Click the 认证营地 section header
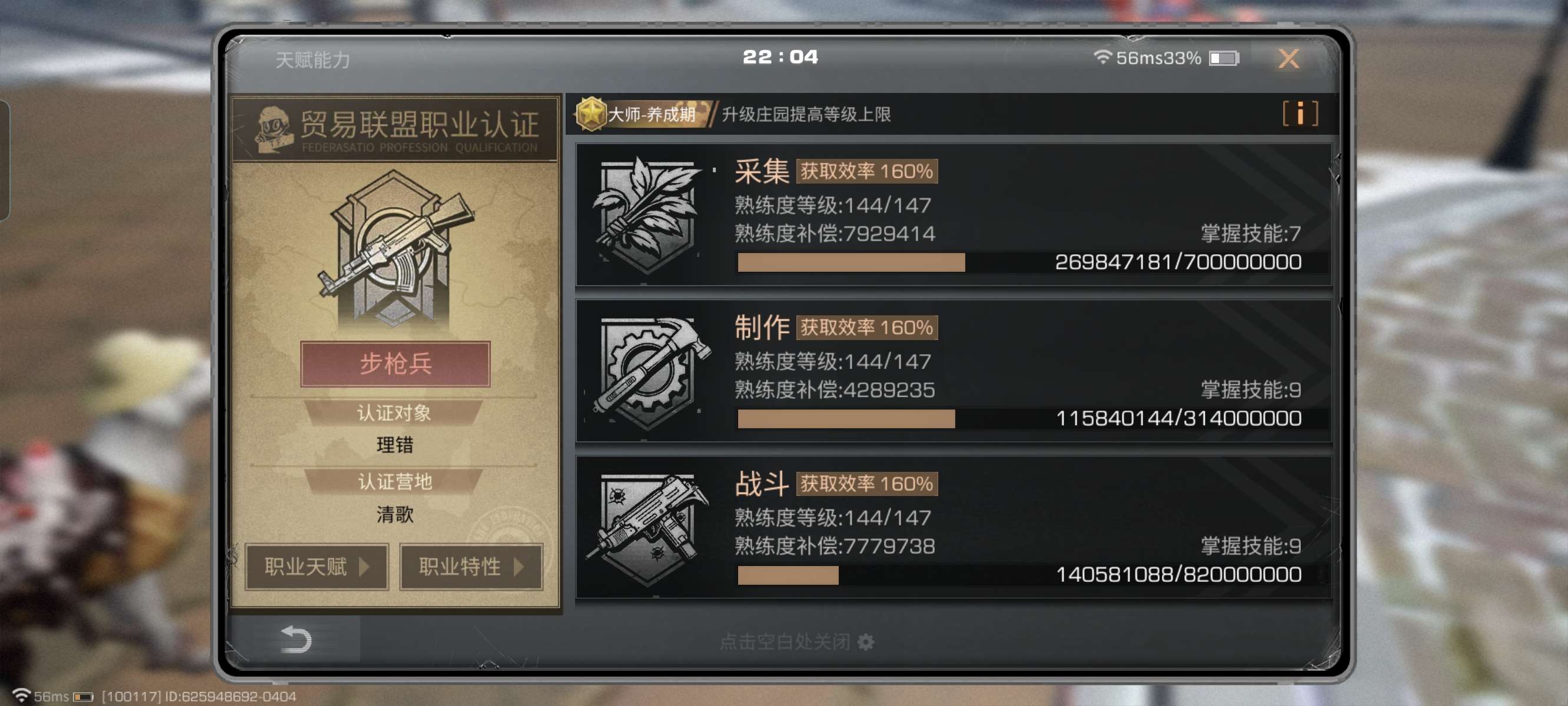This screenshot has width=1568, height=706. pos(394,481)
